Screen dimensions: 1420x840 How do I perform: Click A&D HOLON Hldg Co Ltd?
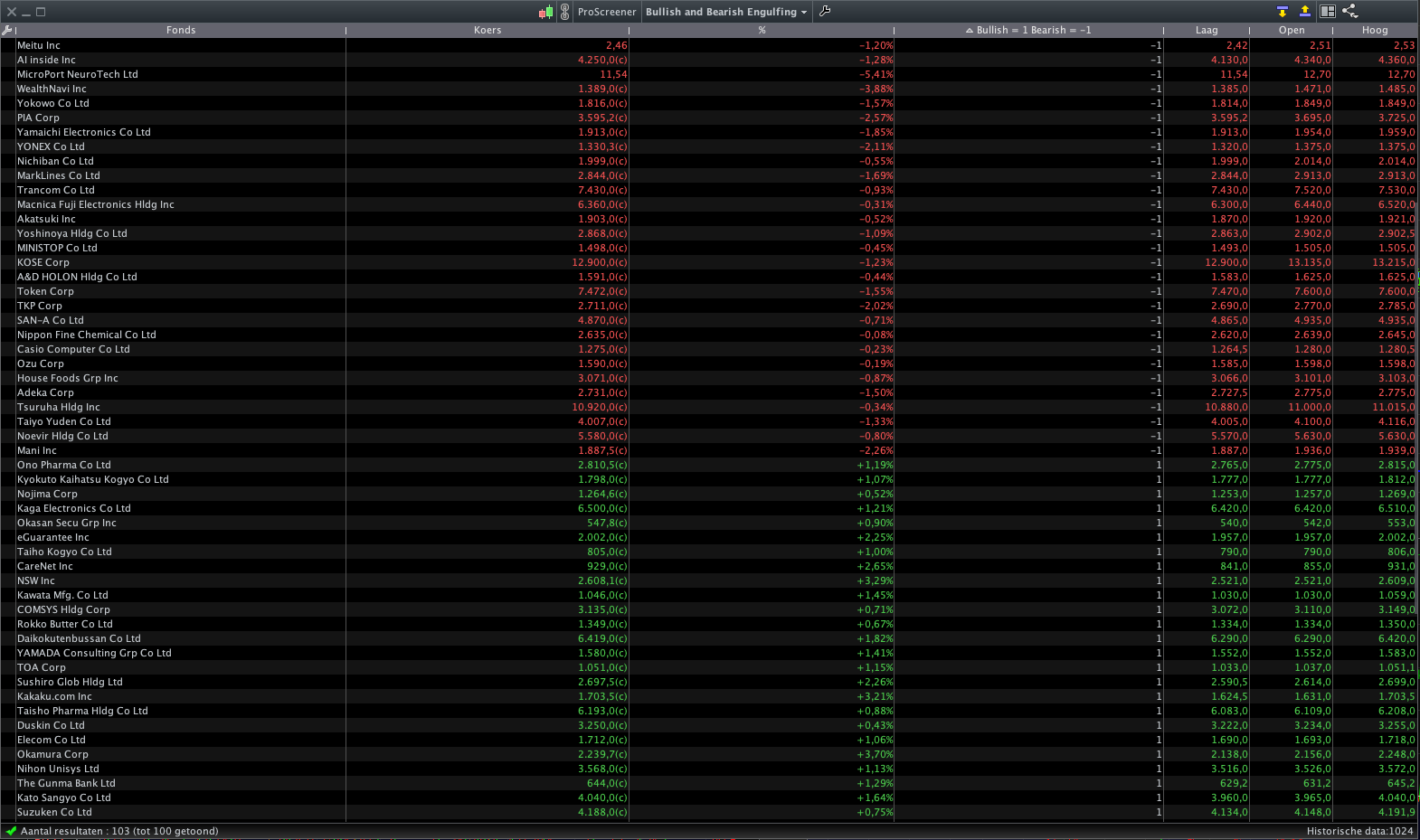pyautogui.click(x=77, y=277)
